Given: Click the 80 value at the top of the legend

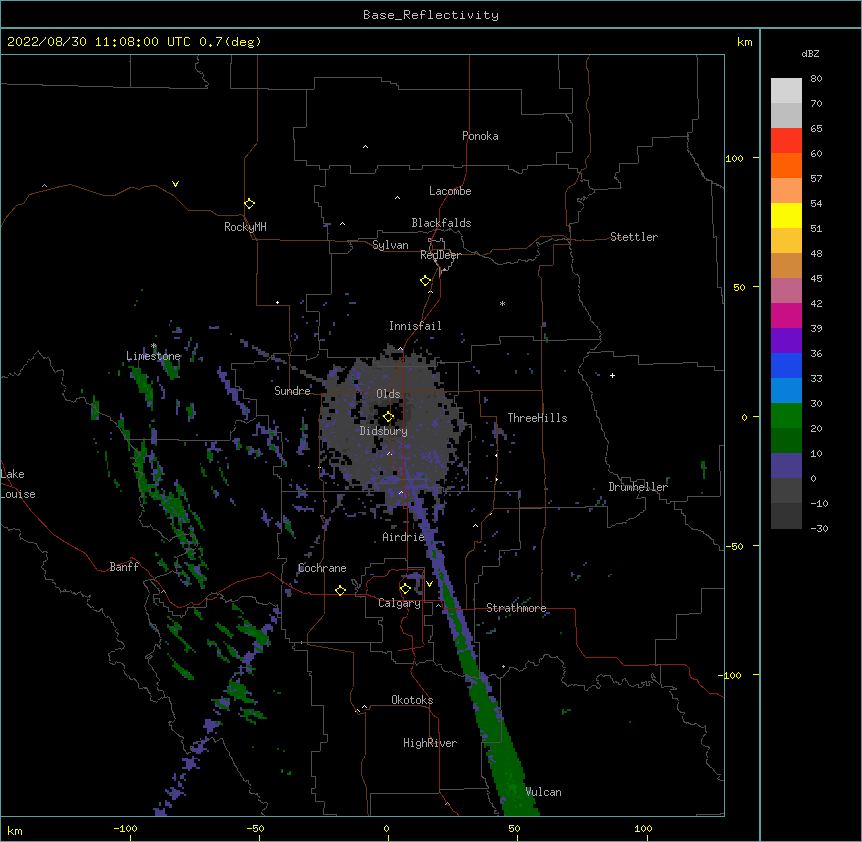Looking at the screenshot, I should point(816,79).
